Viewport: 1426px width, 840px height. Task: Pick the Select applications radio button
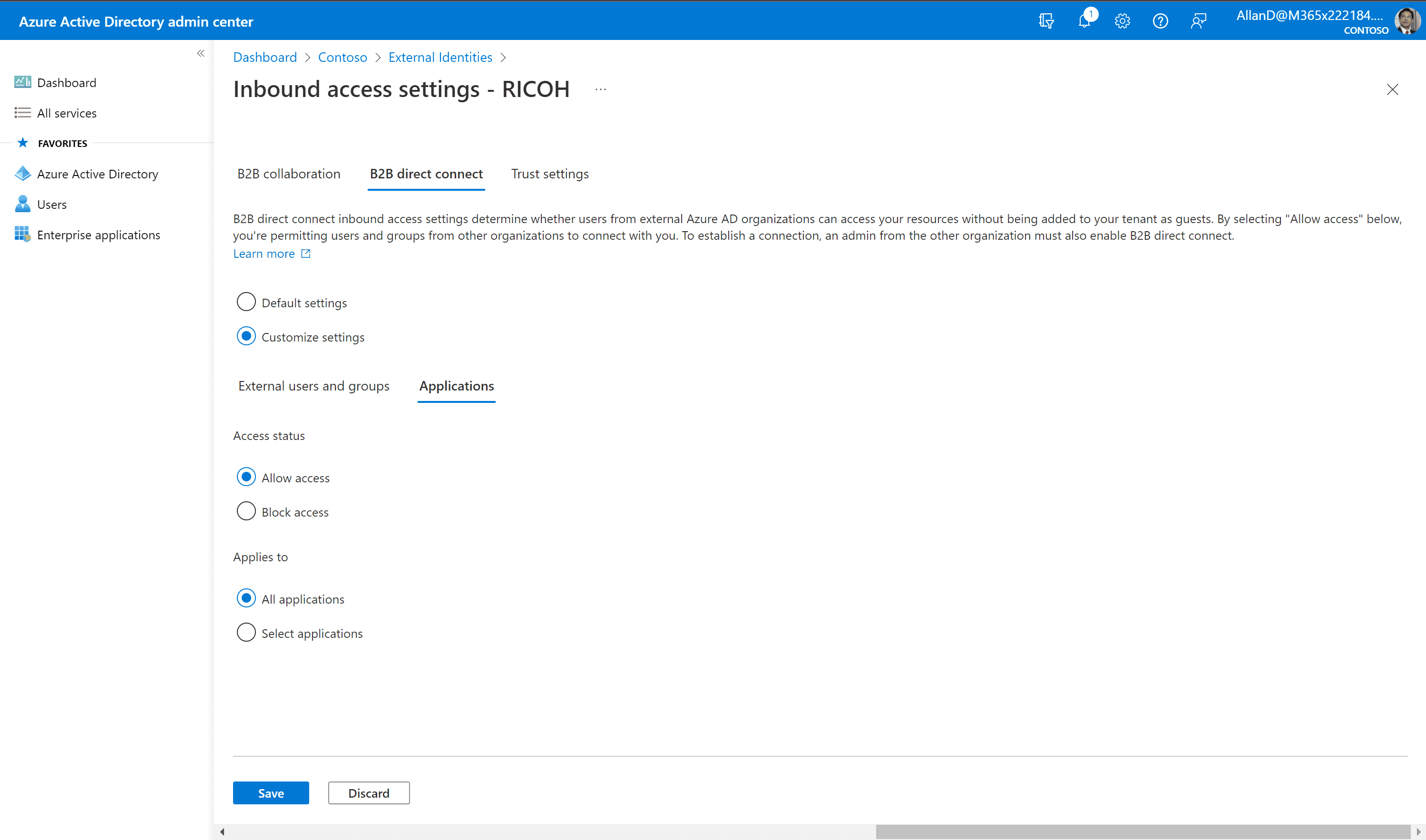pyautogui.click(x=246, y=632)
